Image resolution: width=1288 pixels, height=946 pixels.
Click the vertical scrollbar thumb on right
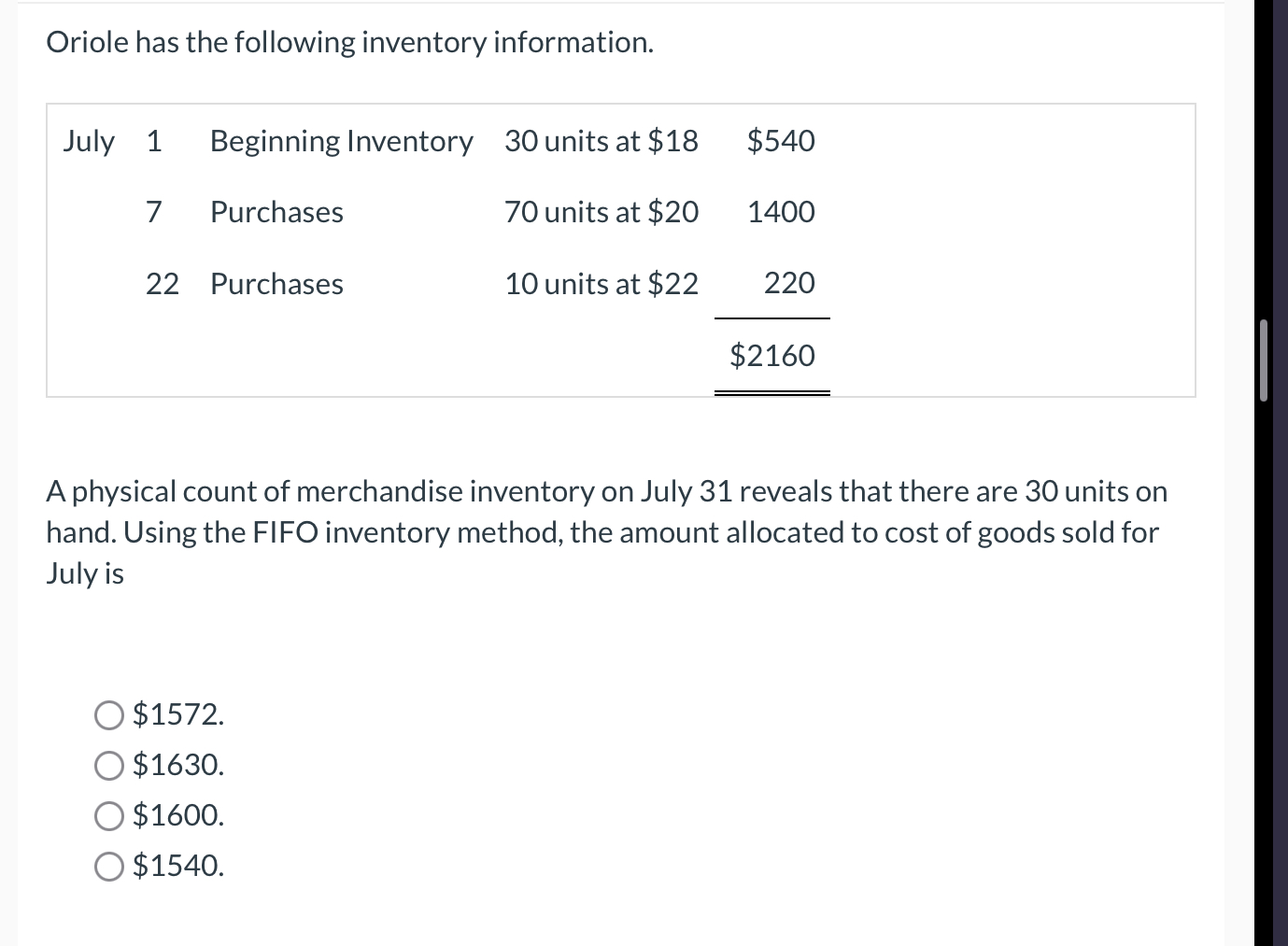[x=1263, y=360]
